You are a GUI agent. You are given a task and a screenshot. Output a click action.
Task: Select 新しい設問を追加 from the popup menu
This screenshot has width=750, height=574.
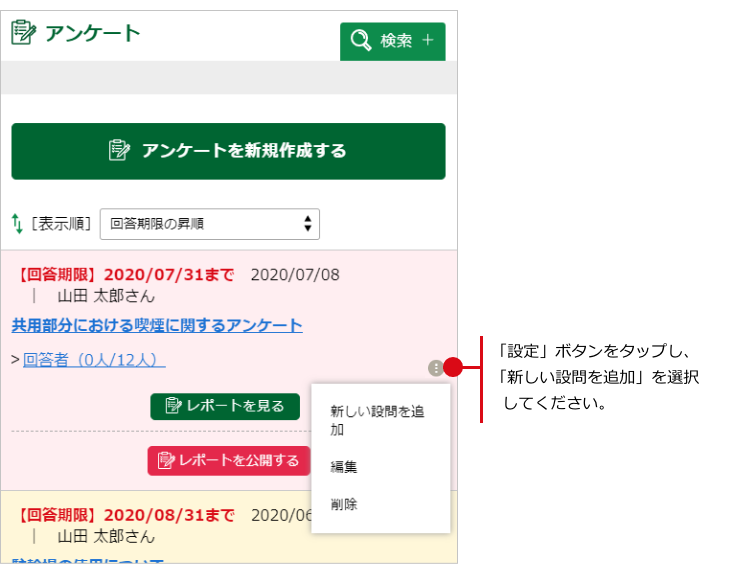[x=378, y=420]
